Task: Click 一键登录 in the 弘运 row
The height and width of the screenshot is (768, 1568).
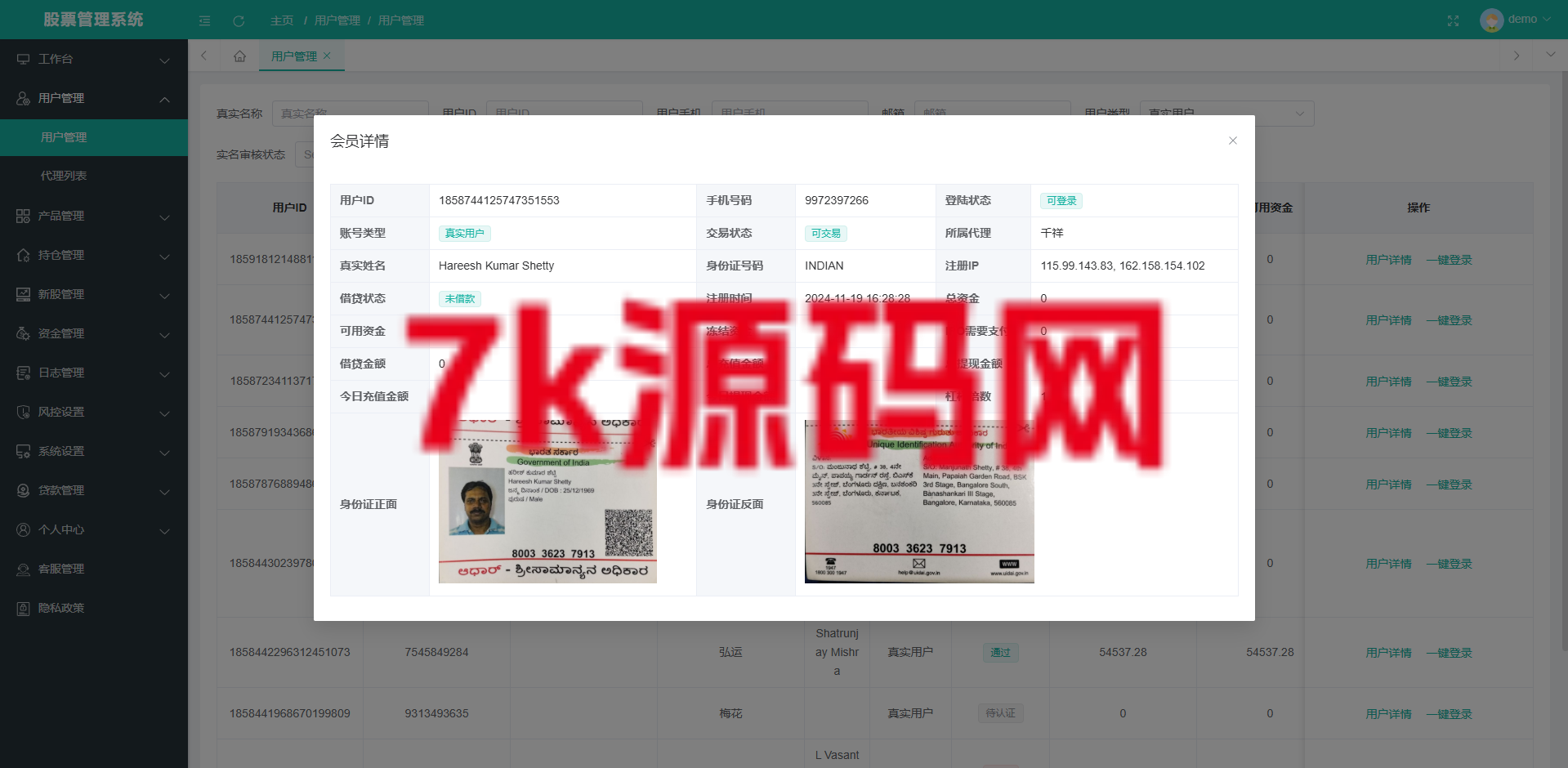Action: tap(1449, 653)
